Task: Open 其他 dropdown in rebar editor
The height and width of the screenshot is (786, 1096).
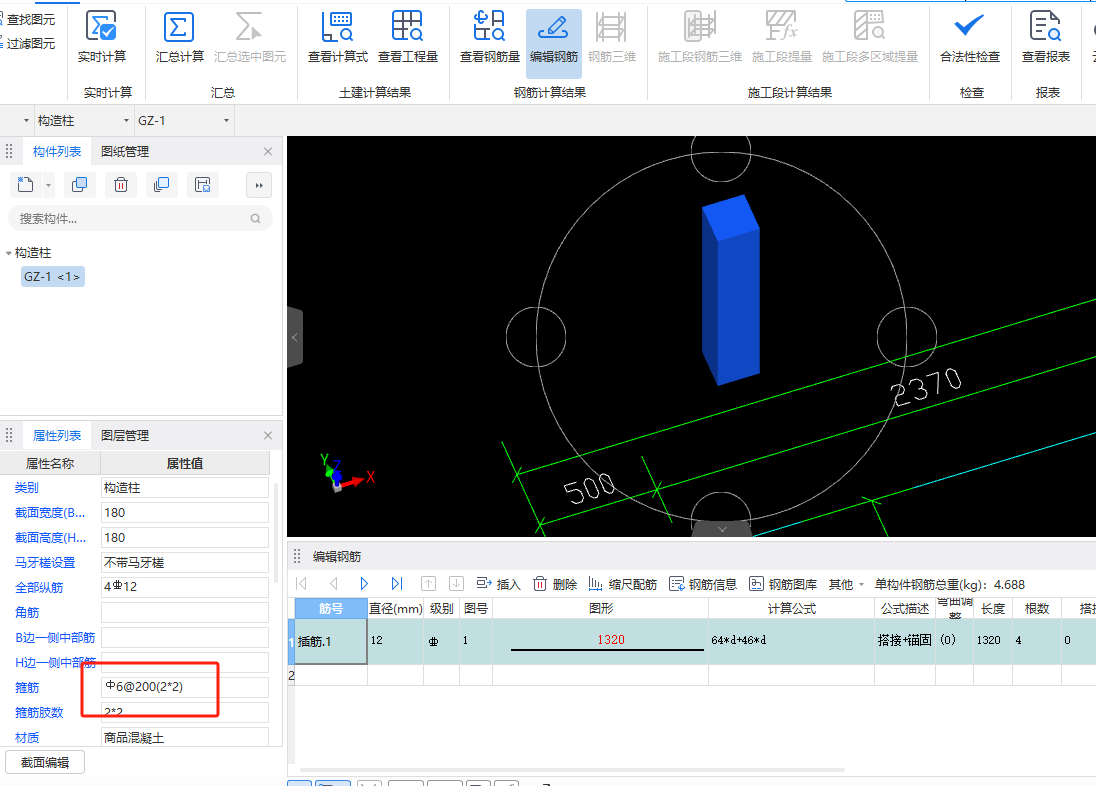Action: 846,584
